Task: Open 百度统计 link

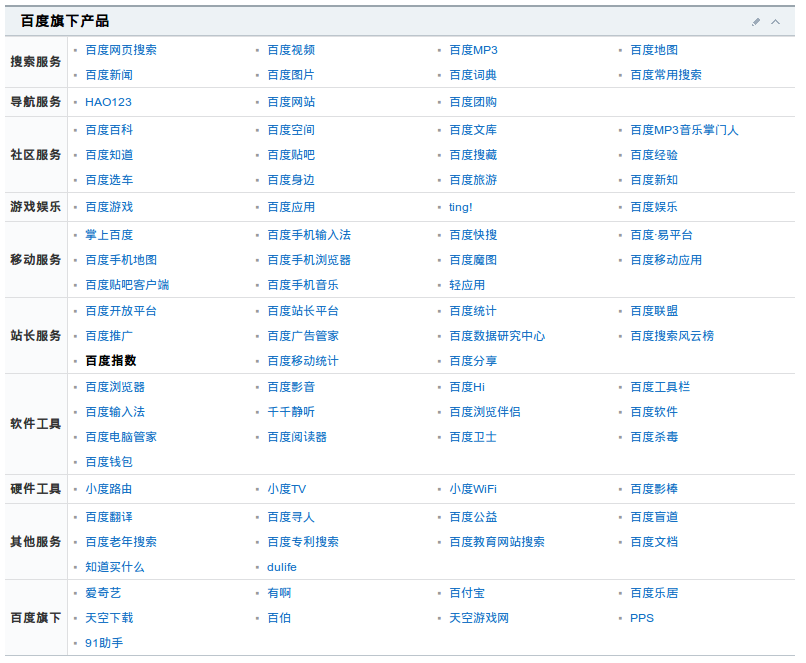Action: (473, 311)
